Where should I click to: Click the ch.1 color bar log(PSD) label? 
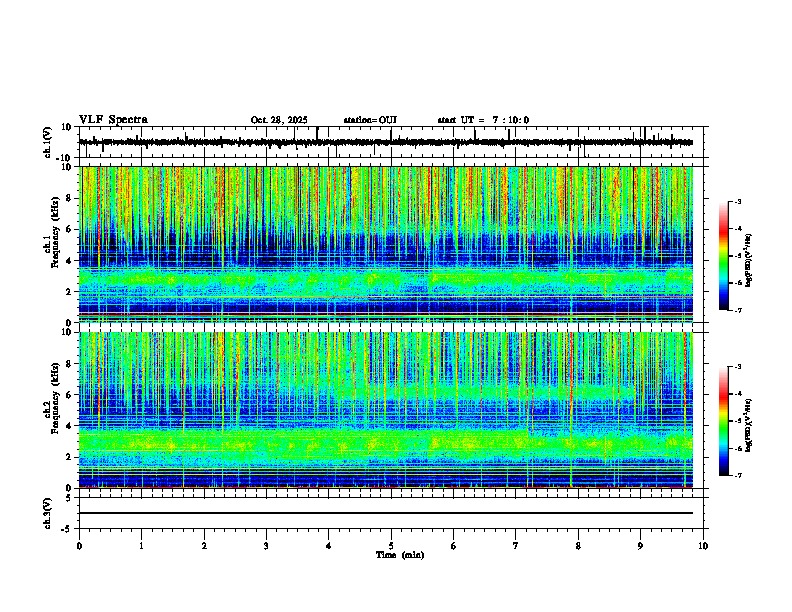point(749,260)
